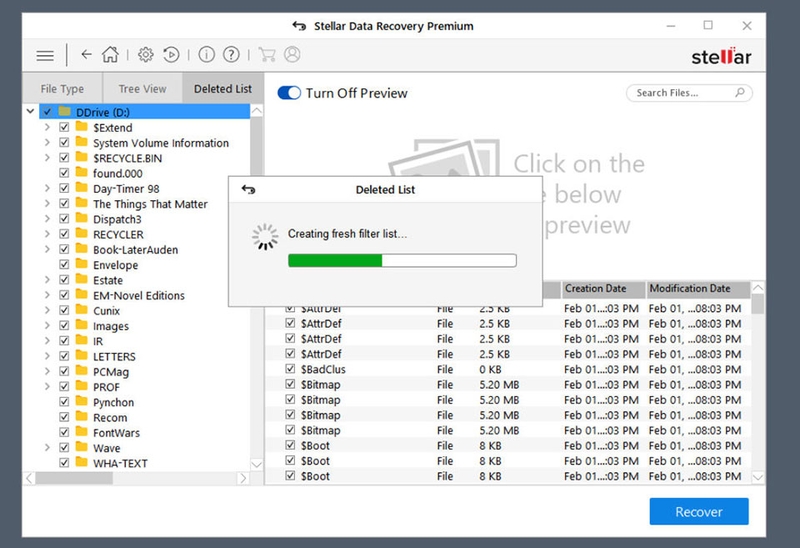Uncheck the $BadClus file checkbox
This screenshot has width=800, height=548.
tap(290, 369)
